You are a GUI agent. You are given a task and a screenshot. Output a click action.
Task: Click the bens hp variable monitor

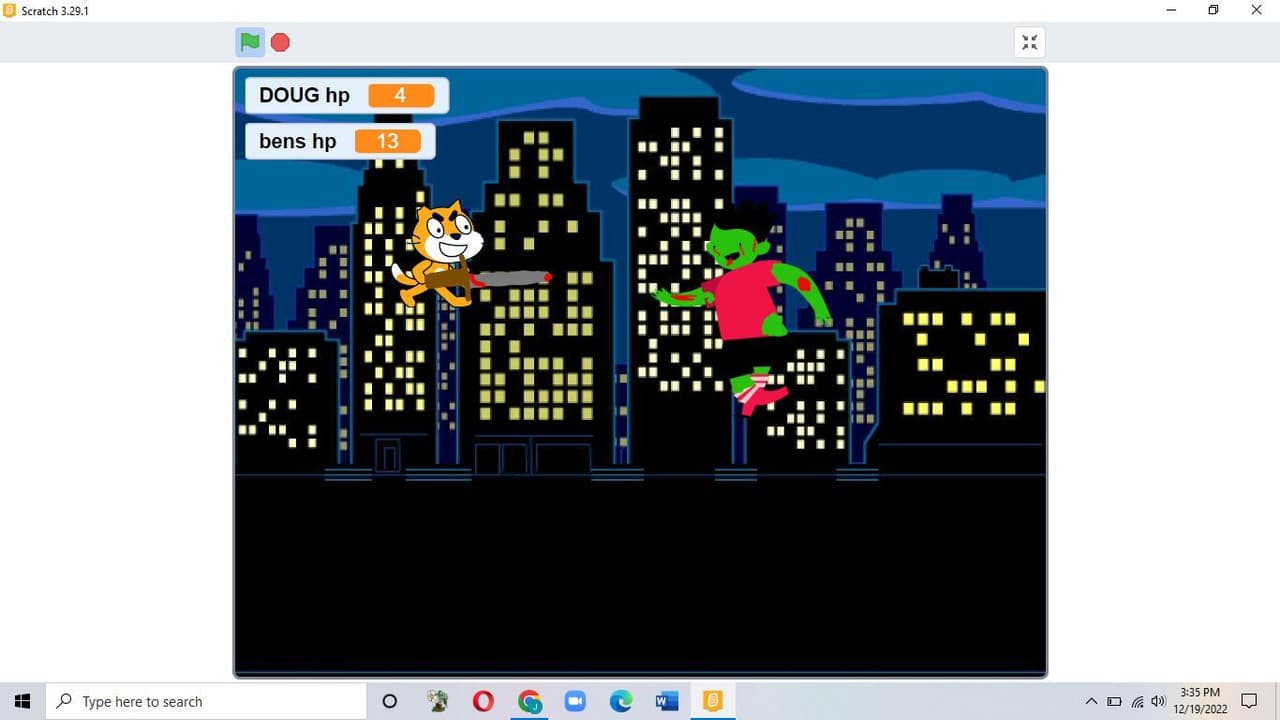(x=340, y=141)
